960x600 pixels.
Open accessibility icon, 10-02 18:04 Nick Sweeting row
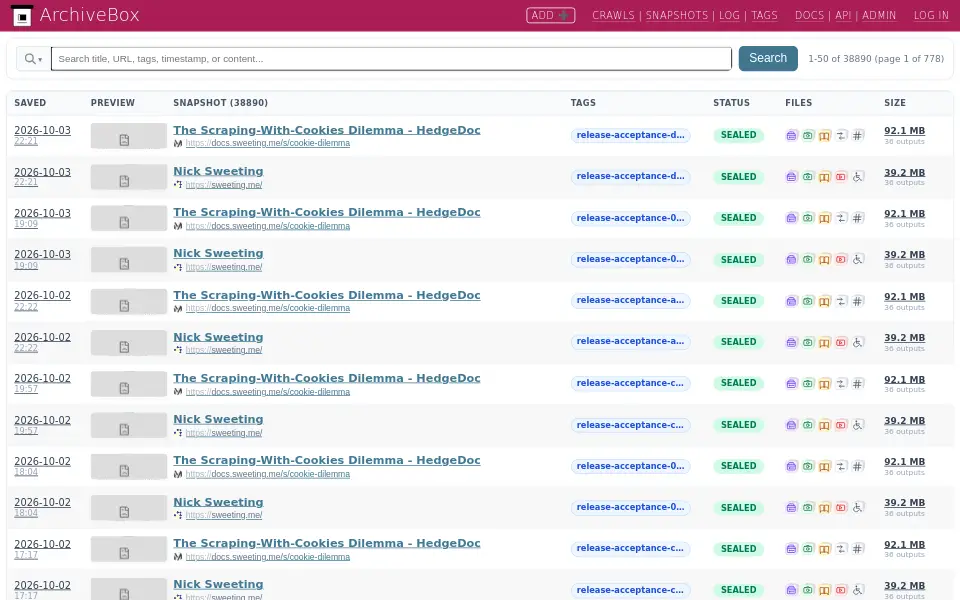[x=857, y=508]
